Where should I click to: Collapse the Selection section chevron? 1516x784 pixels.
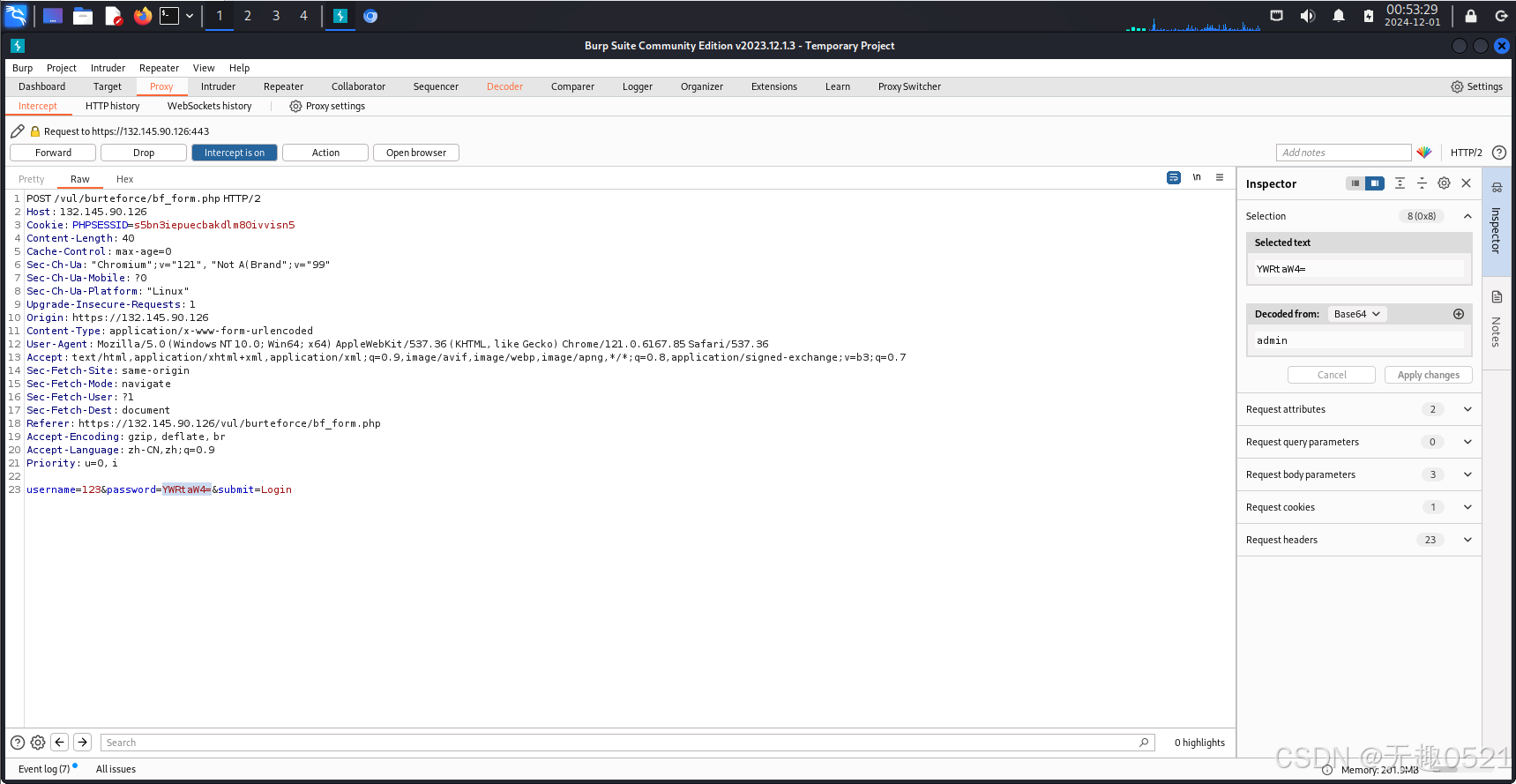(x=1467, y=216)
